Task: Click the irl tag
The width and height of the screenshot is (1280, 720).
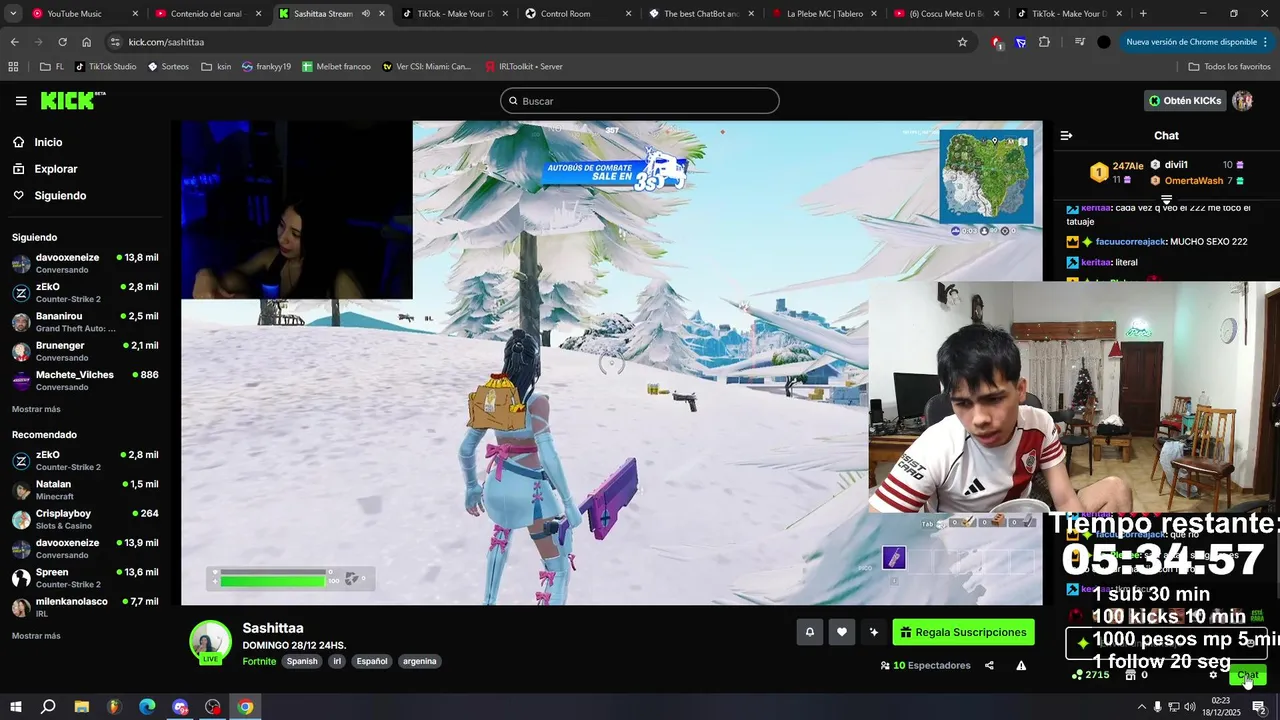Action: pyautogui.click(x=337, y=661)
